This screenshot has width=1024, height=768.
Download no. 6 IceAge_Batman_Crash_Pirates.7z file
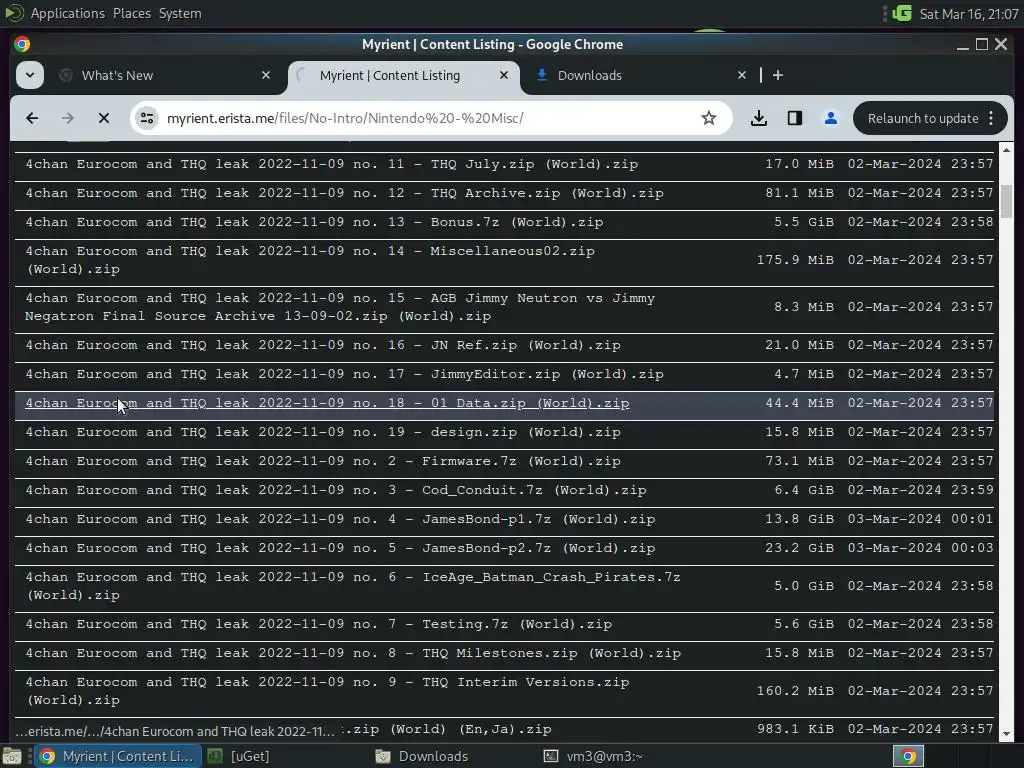coord(353,586)
